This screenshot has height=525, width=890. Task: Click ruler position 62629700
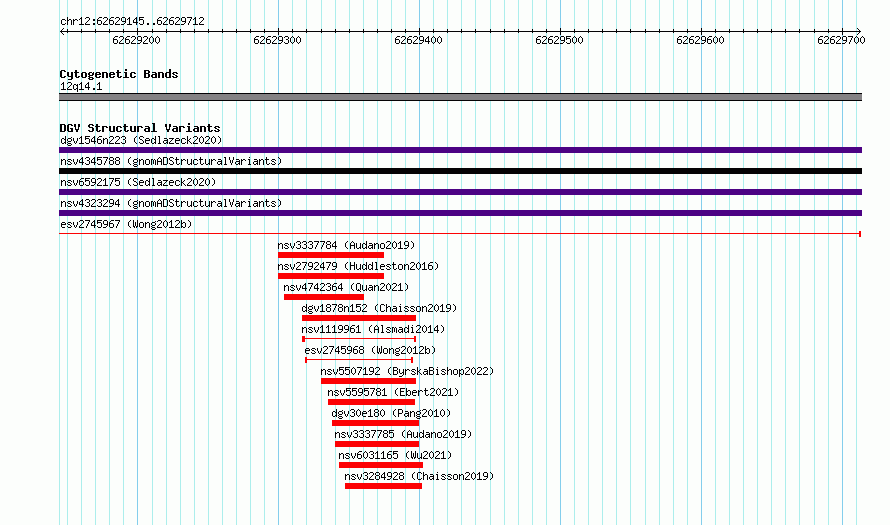coord(841,40)
